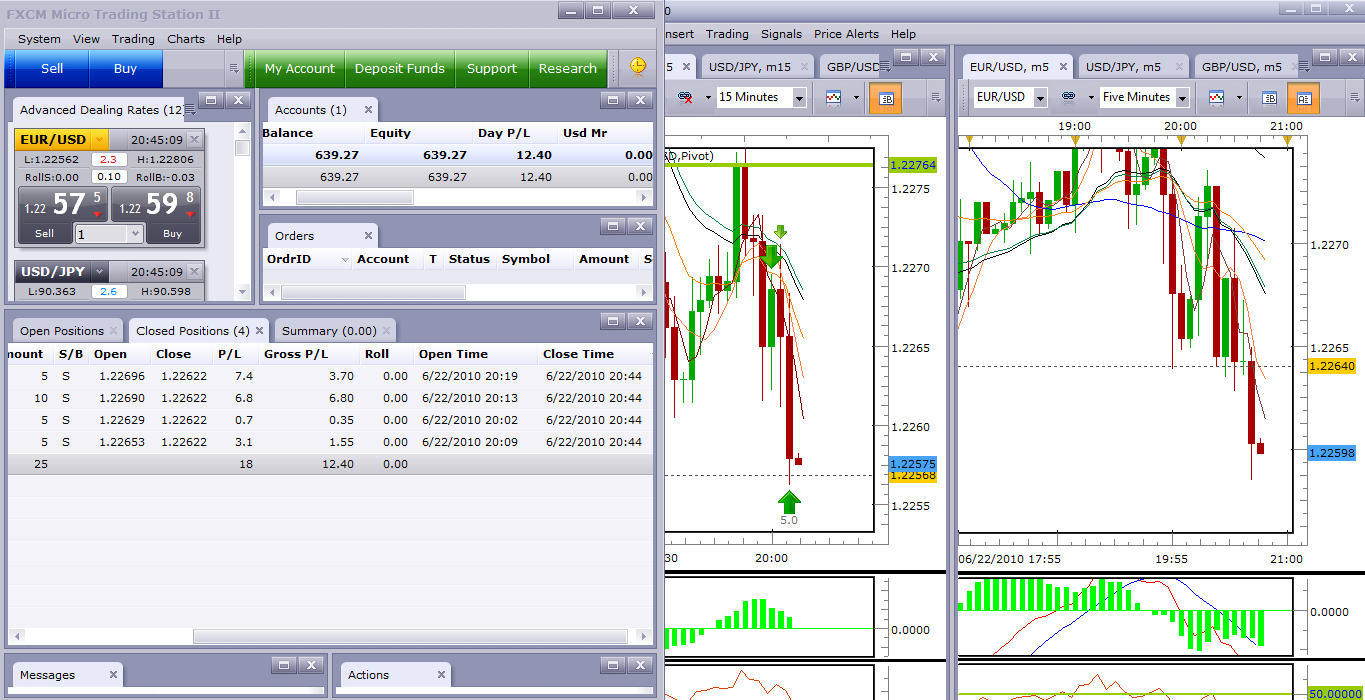Open the 15 Minutes chart toolbar overflow icon
This screenshot has width=1365, height=700.
point(936,97)
